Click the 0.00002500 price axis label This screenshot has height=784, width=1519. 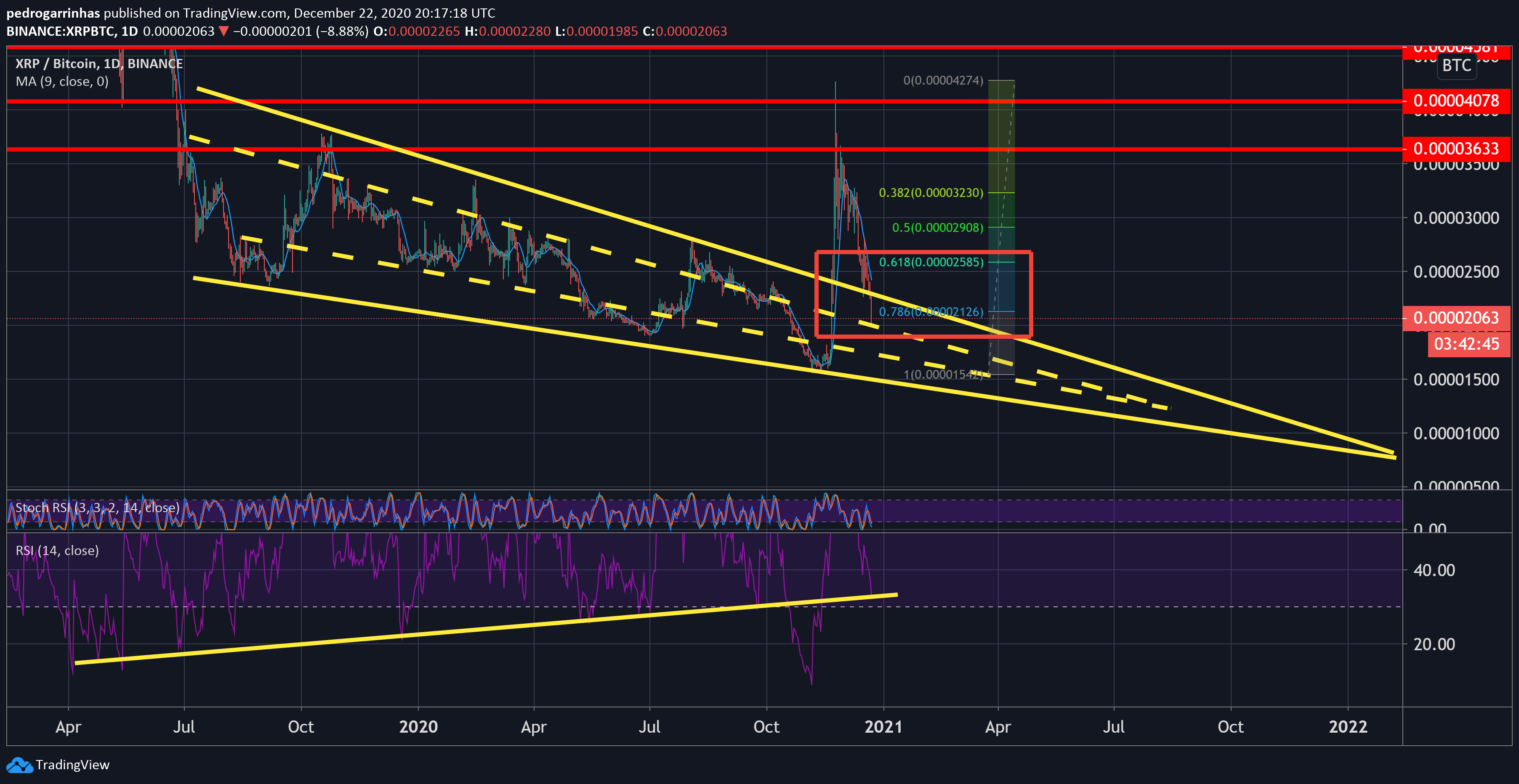1456,272
